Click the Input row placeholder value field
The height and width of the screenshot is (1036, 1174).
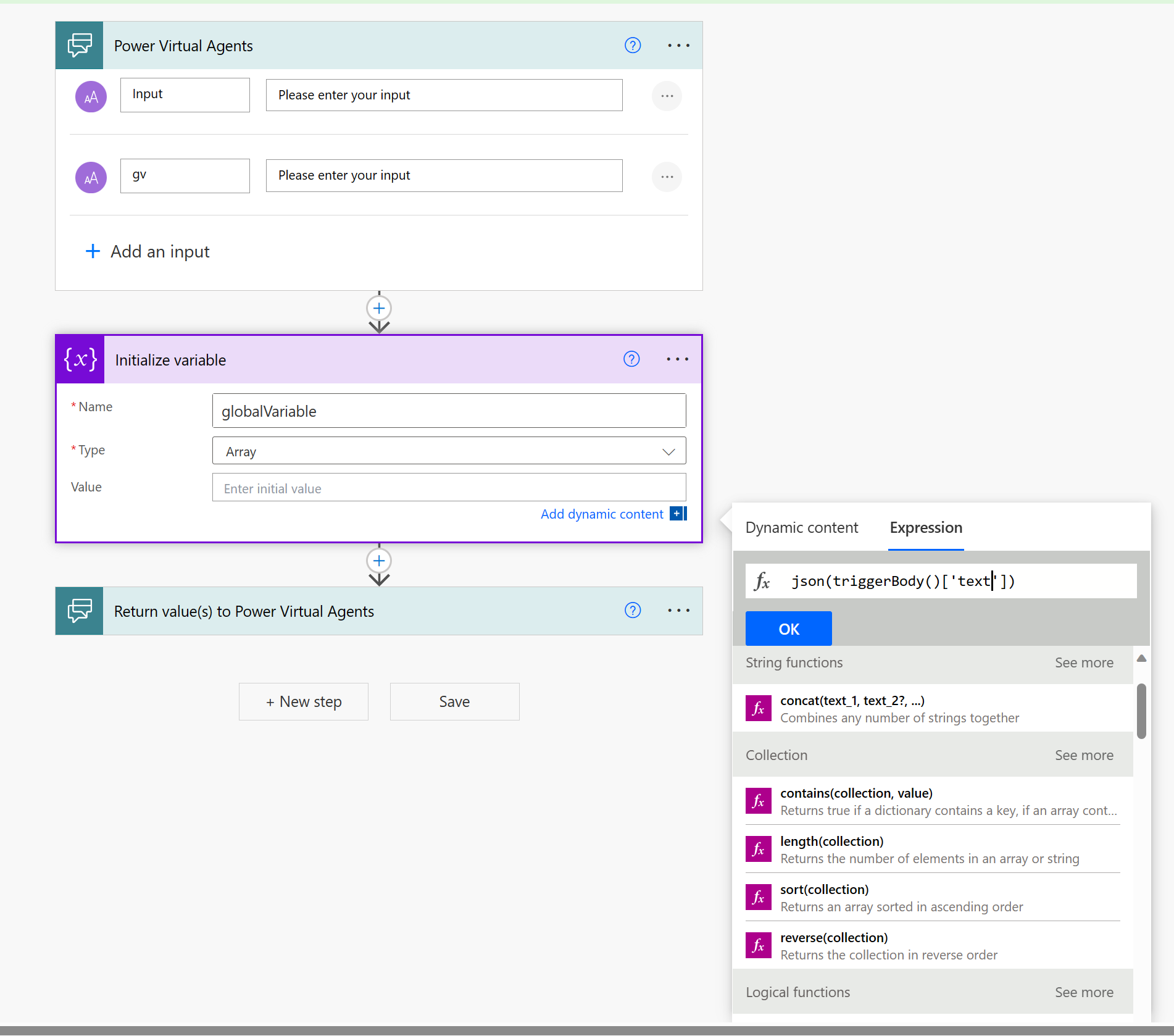pyautogui.click(x=444, y=95)
